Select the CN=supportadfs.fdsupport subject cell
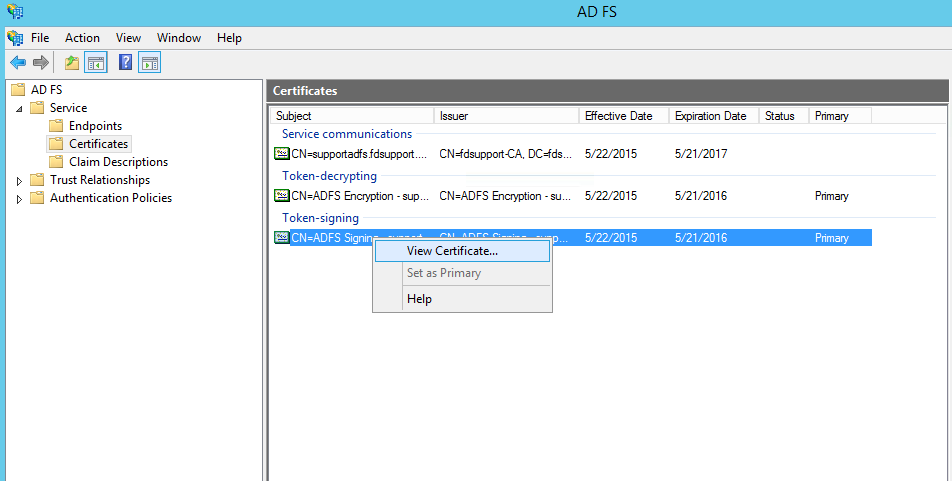This screenshot has width=952, height=481. click(x=359, y=154)
